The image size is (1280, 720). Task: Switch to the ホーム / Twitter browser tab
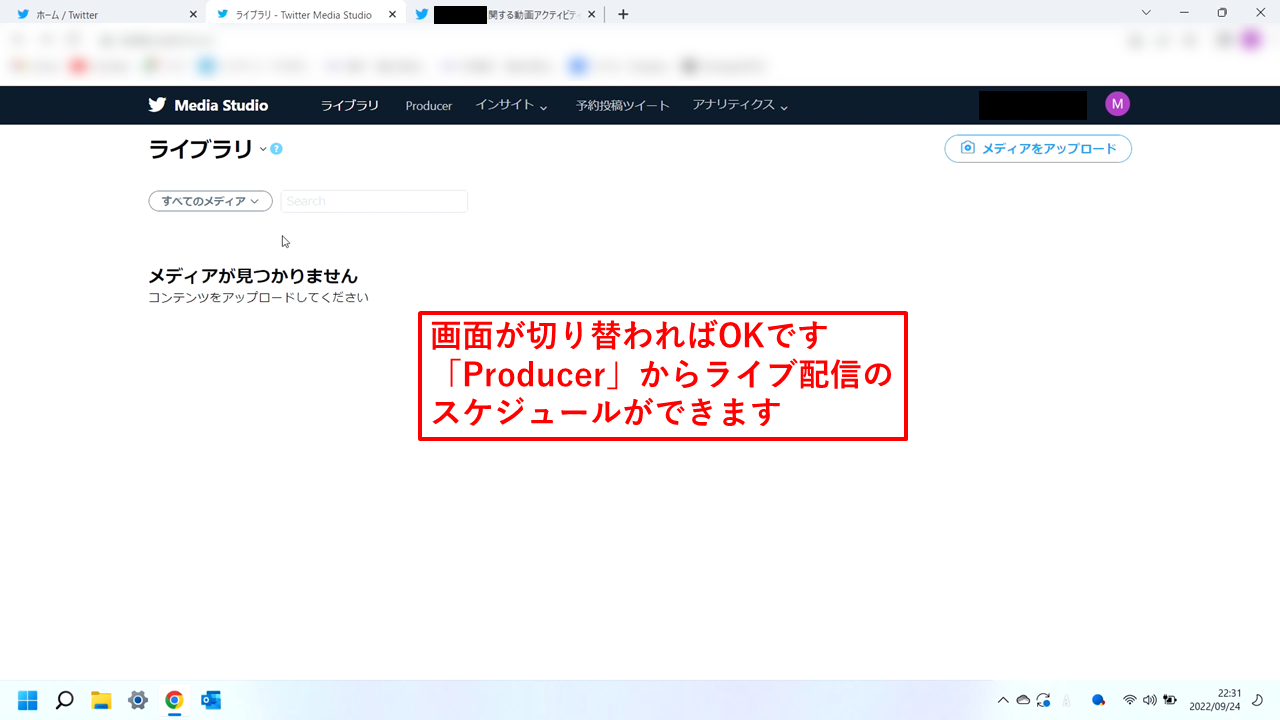[x=100, y=14]
